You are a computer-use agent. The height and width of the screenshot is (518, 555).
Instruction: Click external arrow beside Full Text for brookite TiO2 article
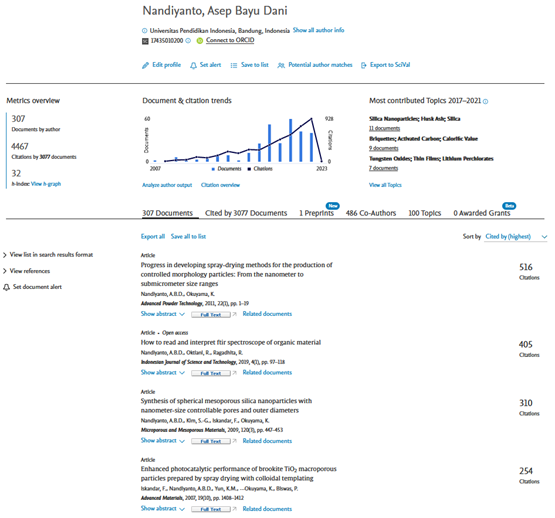[234, 509]
